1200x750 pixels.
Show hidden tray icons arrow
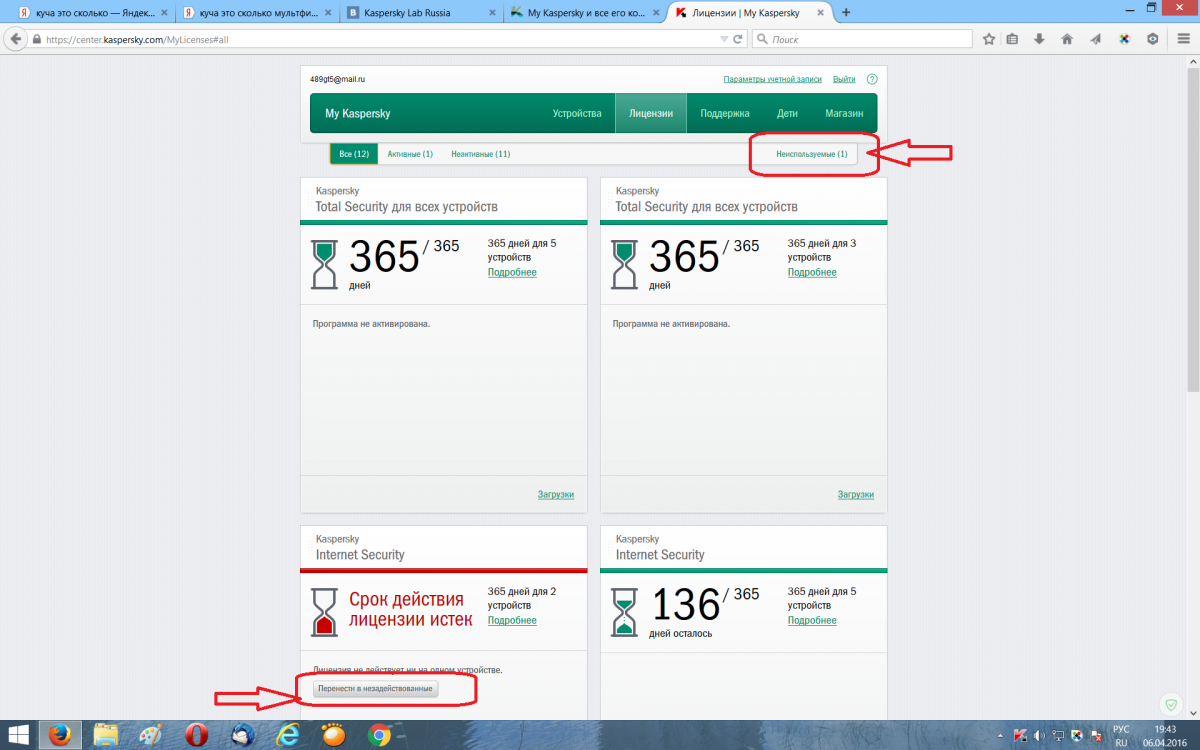(x=998, y=735)
